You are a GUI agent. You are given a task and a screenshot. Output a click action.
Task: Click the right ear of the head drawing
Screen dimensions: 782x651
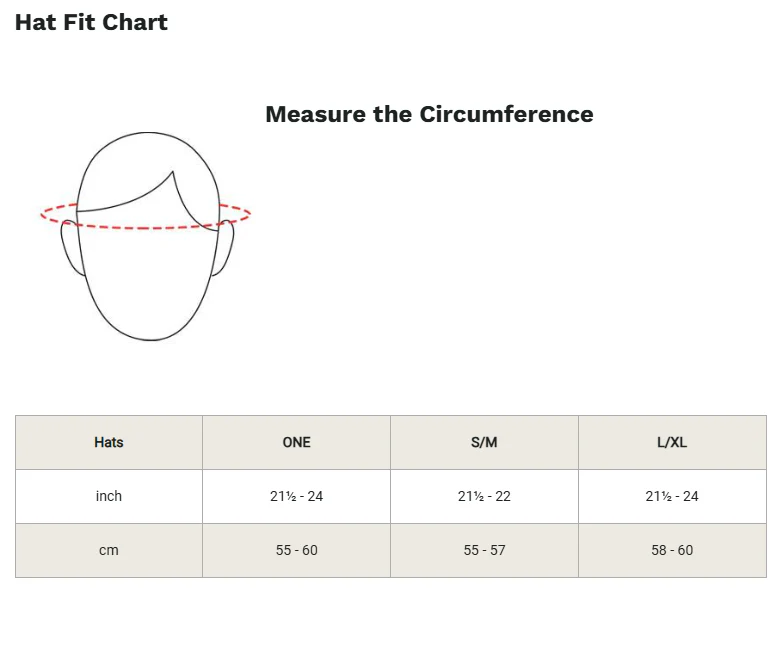click(224, 248)
